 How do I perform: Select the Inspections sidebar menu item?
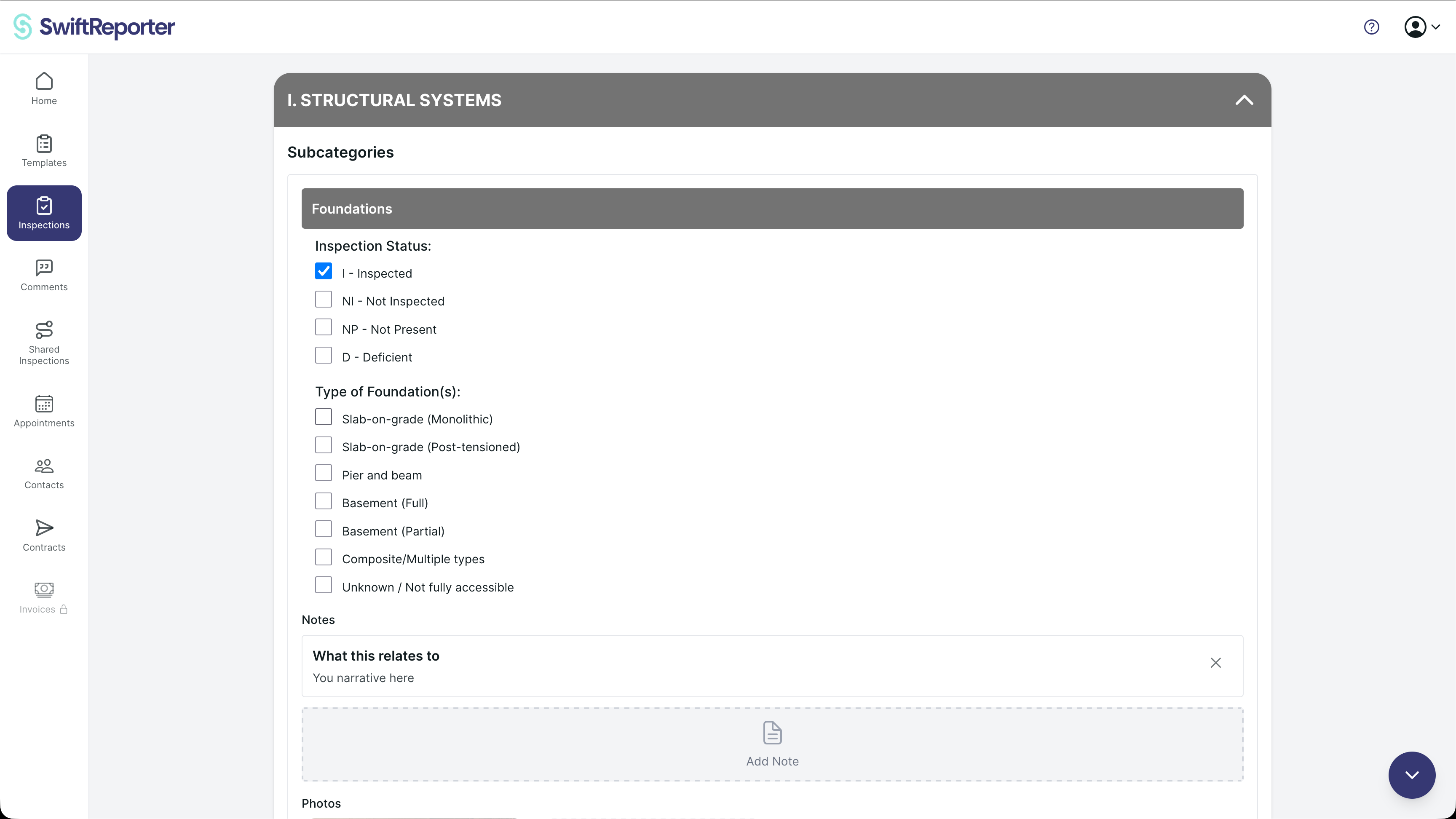click(x=44, y=213)
